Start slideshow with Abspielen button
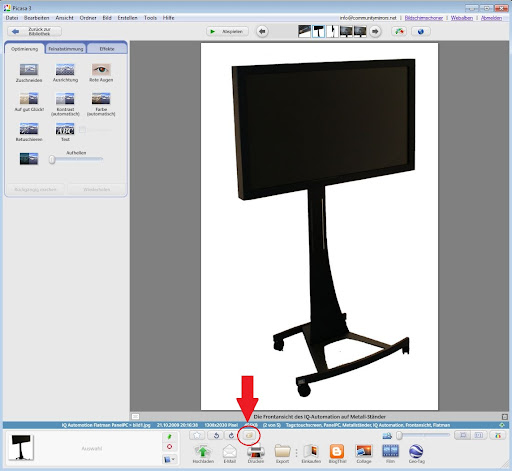 click(227, 32)
